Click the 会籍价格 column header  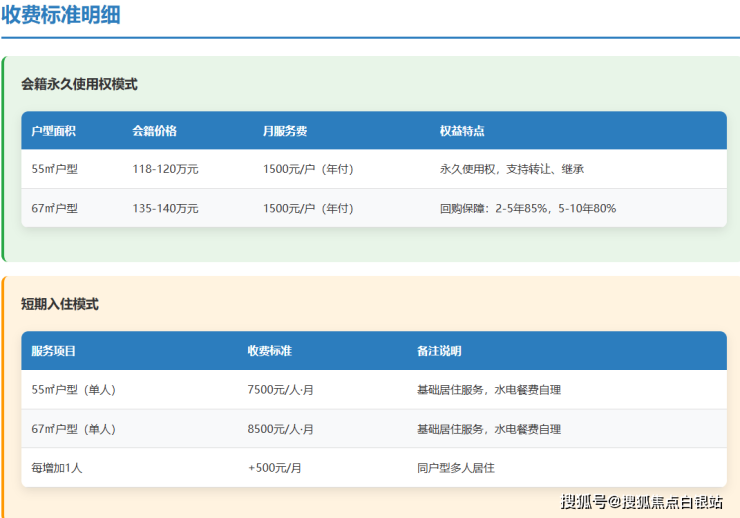pos(154,131)
